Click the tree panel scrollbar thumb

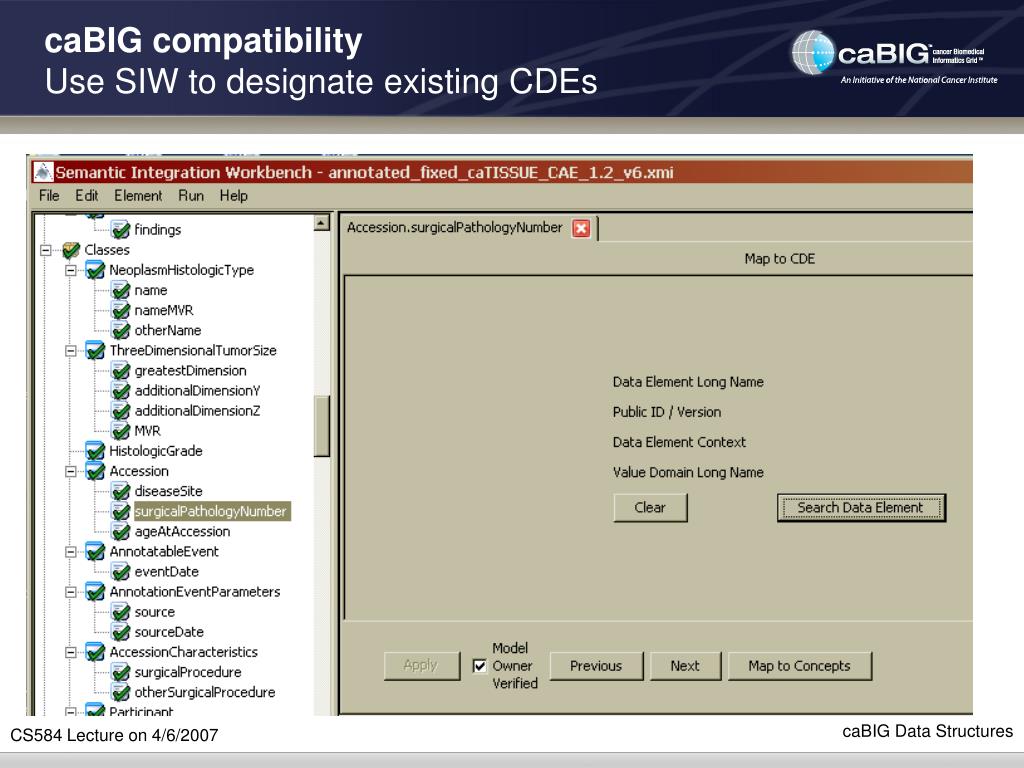pos(321,426)
